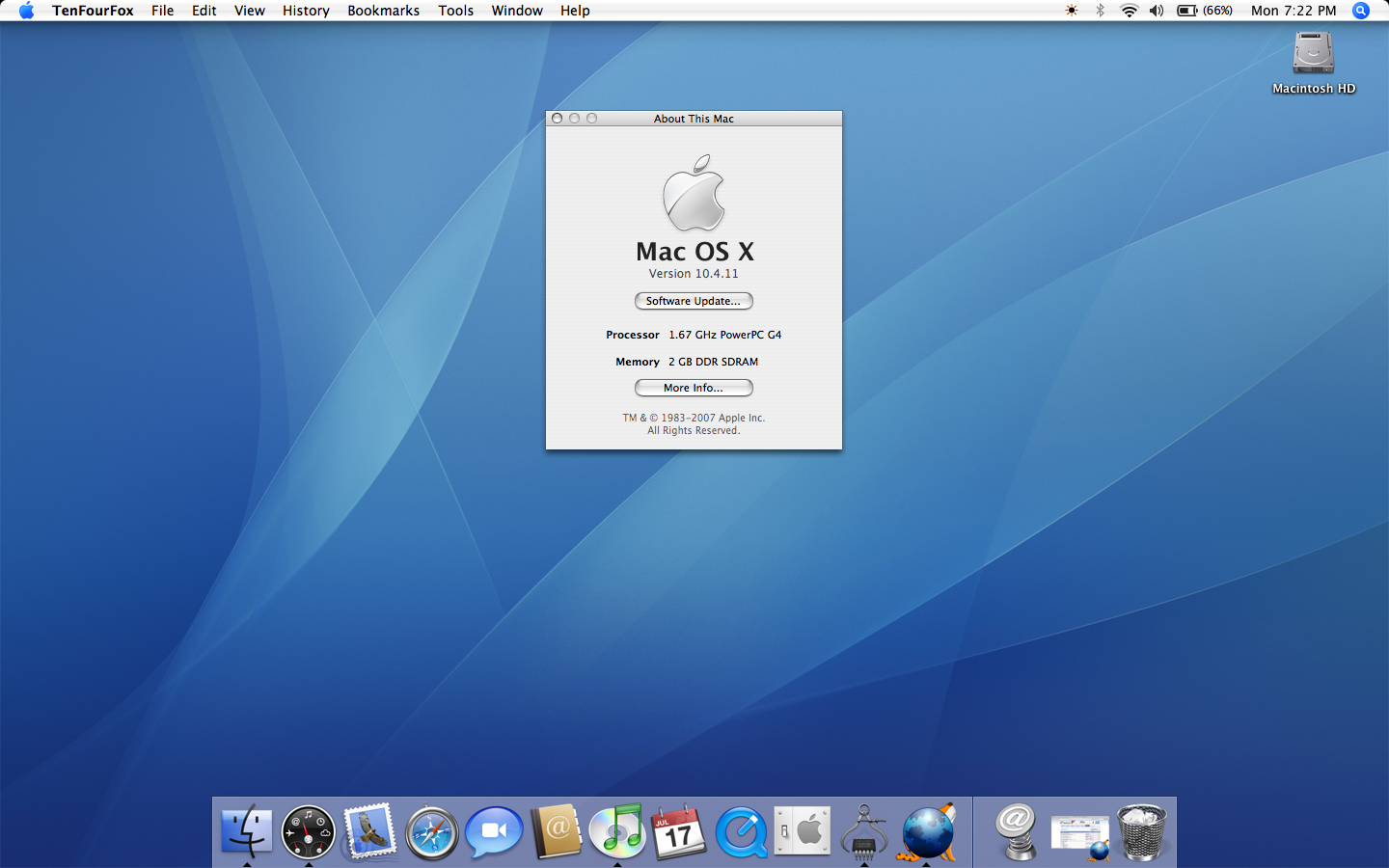This screenshot has width=1389, height=868.
Task: Click the battery status 66% indicator
Action: (1205, 11)
